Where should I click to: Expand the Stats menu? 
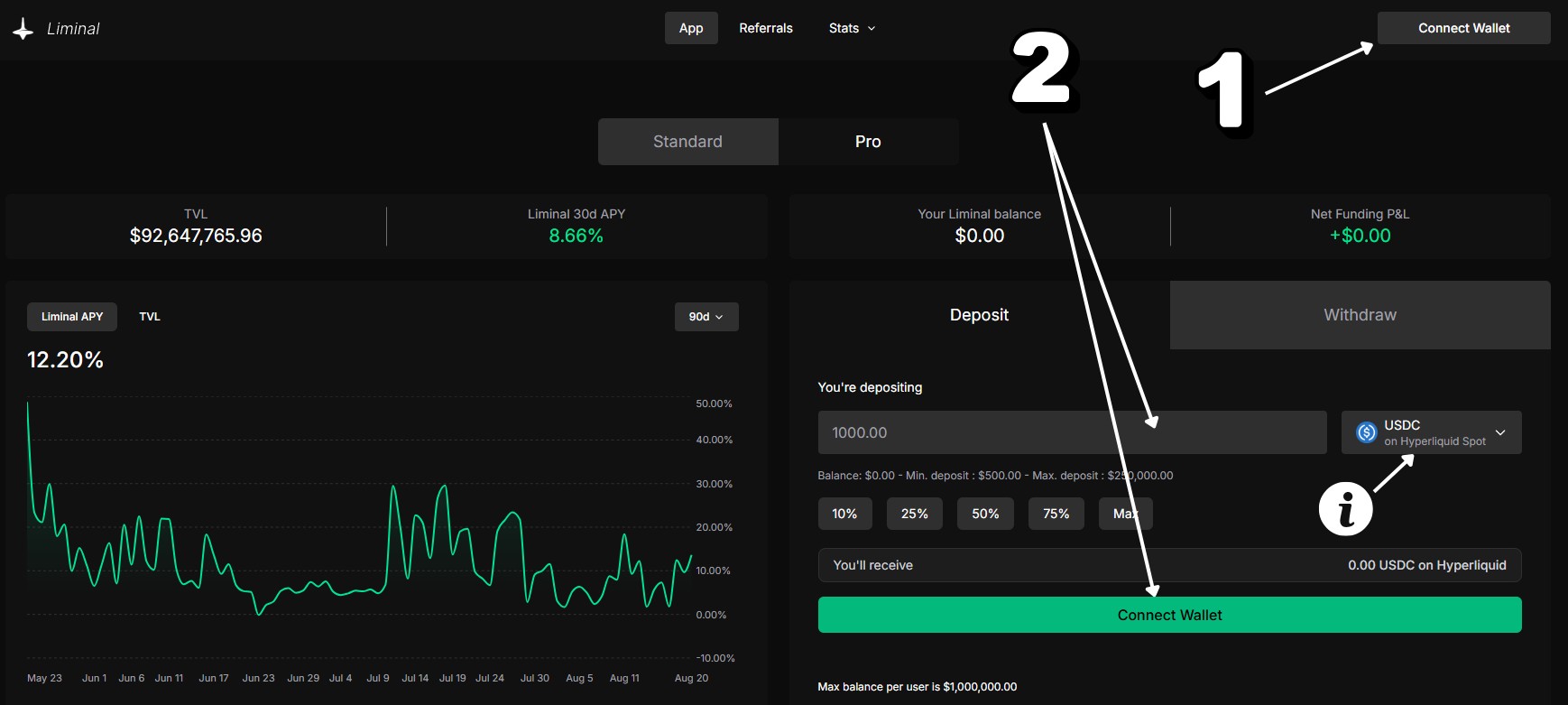click(852, 28)
